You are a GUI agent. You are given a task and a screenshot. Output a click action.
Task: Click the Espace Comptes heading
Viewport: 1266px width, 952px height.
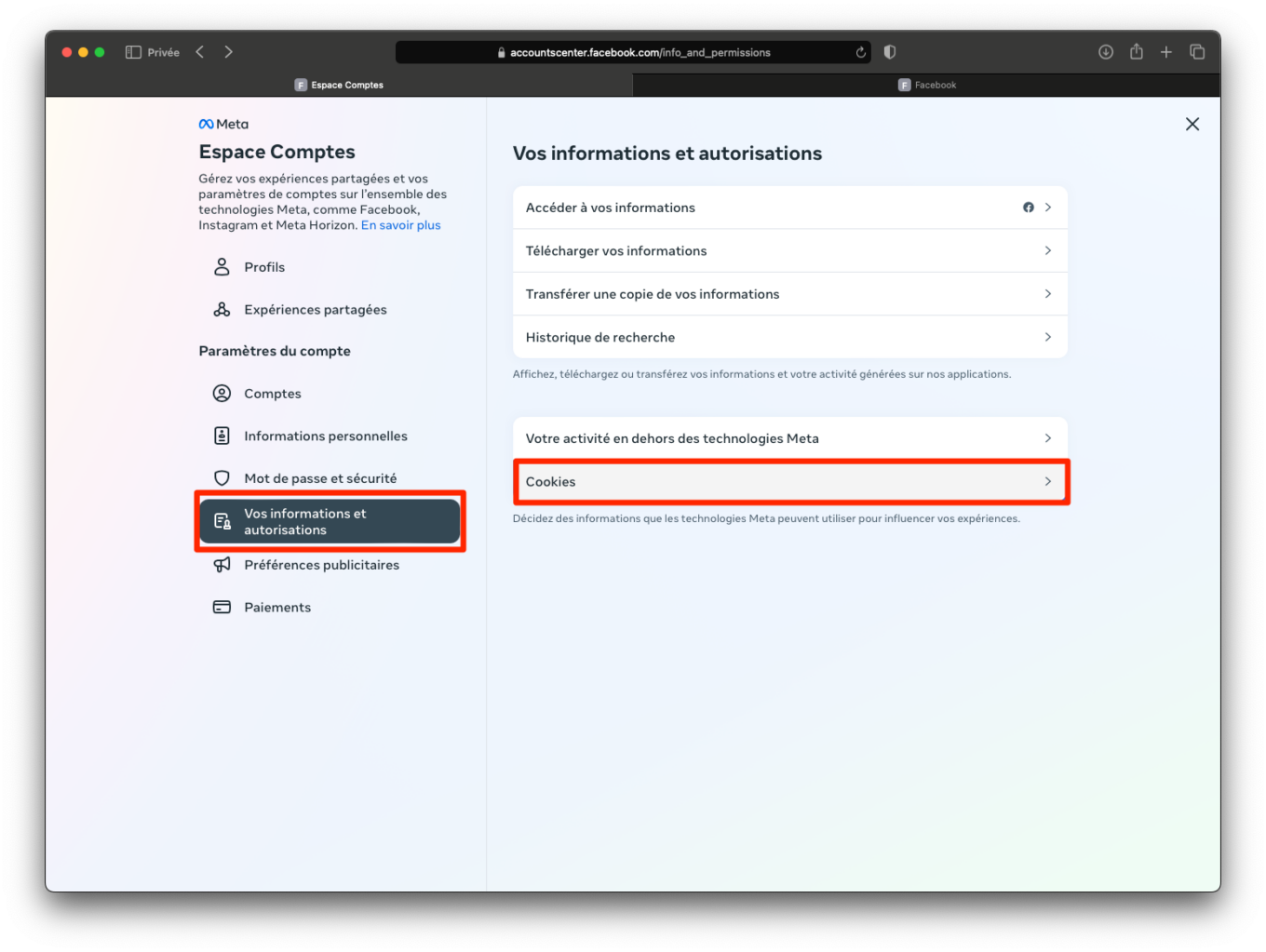pyautogui.click(x=276, y=152)
